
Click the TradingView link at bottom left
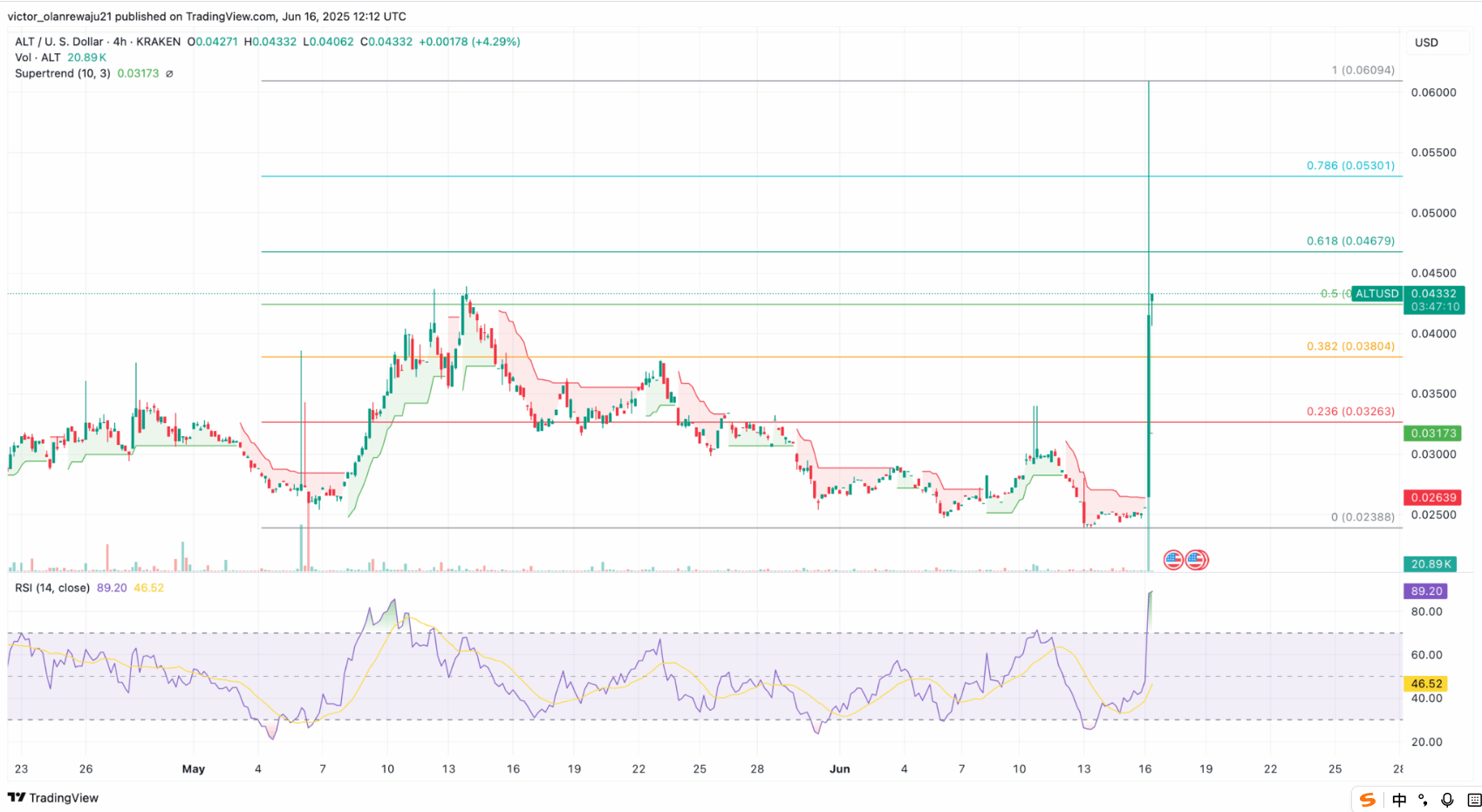[x=65, y=798]
